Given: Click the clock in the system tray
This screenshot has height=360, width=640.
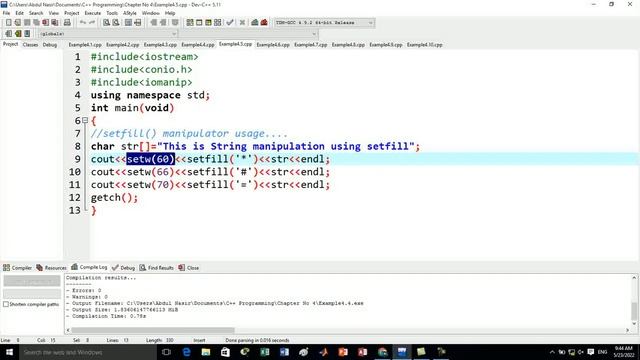Looking at the screenshot, I should point(623,352).
